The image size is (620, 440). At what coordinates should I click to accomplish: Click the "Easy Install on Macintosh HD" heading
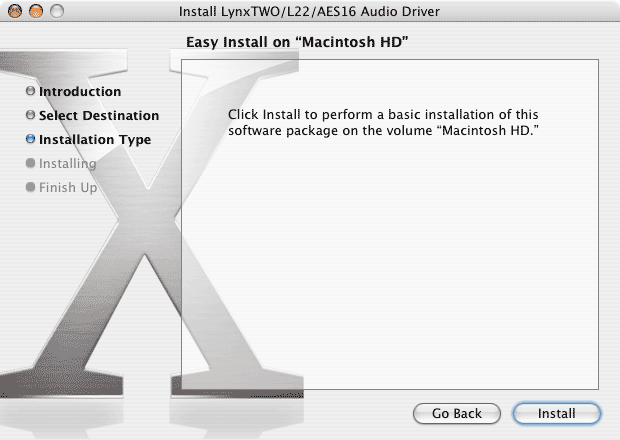[x=299, y=41]
